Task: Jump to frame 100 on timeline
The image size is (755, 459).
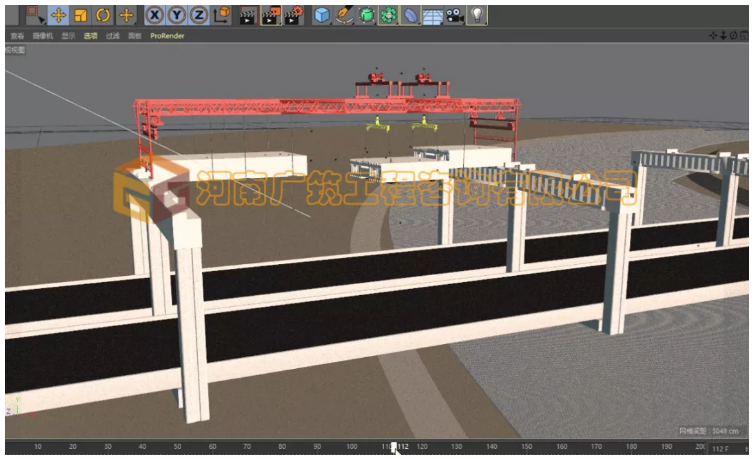Action: [x=352, y=446]
